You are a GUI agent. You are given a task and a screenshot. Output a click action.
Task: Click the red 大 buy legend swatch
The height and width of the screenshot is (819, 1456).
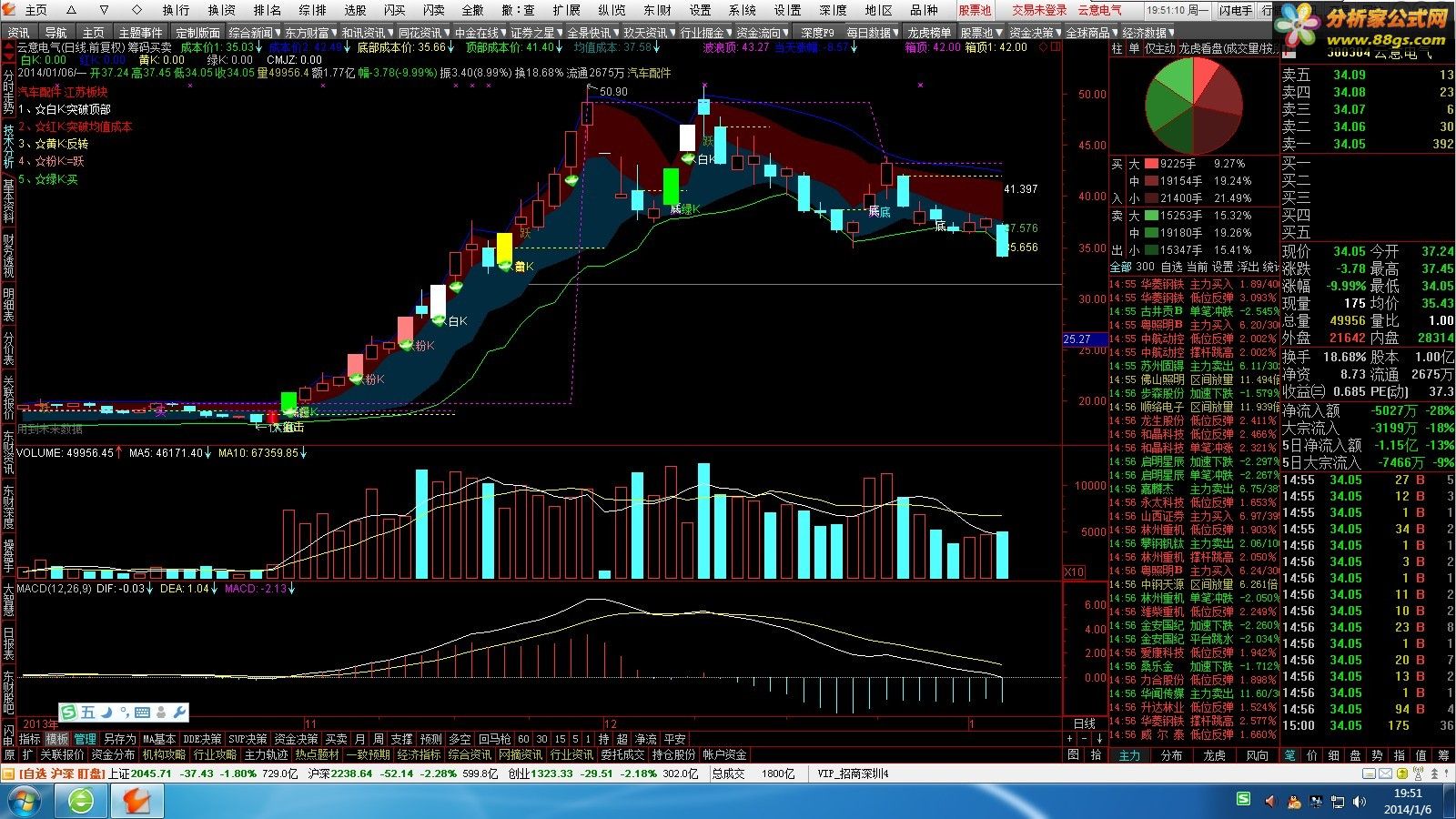(x=1151, y=164)
